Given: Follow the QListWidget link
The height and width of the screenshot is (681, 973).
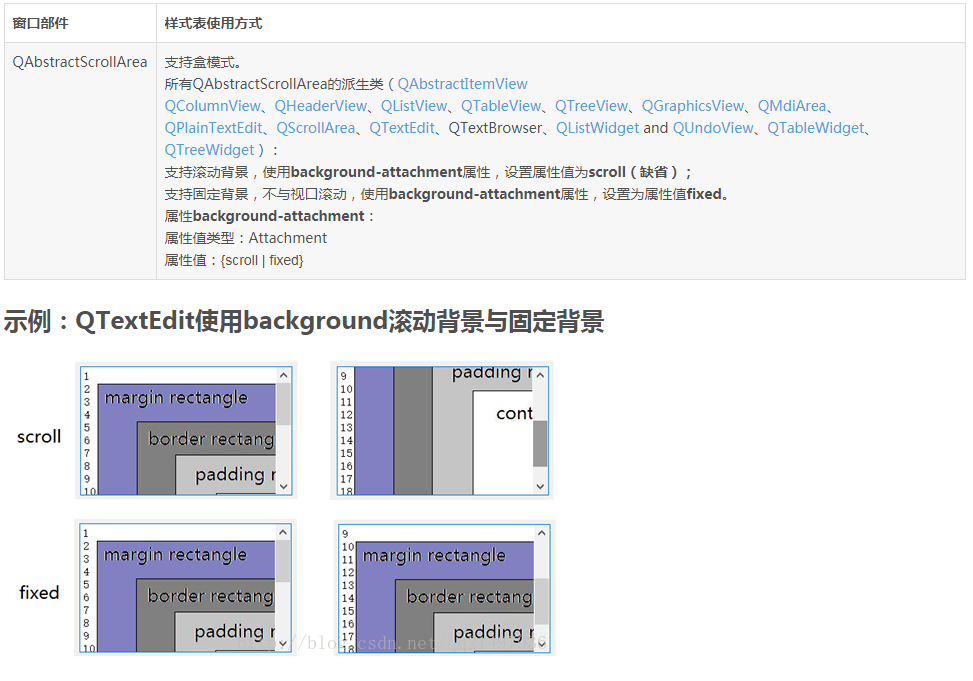Looking at the screenshot, I should point(597,128).
